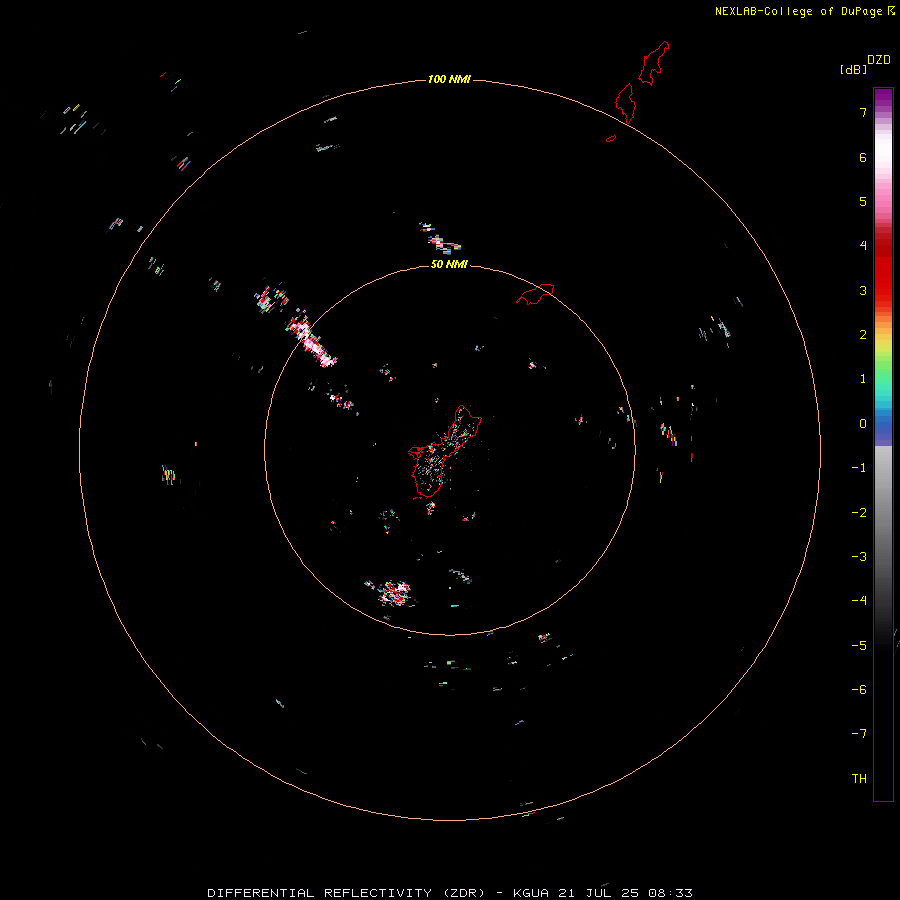
Task: Click the 3 value on the color scale
Action: coord(862,290)
